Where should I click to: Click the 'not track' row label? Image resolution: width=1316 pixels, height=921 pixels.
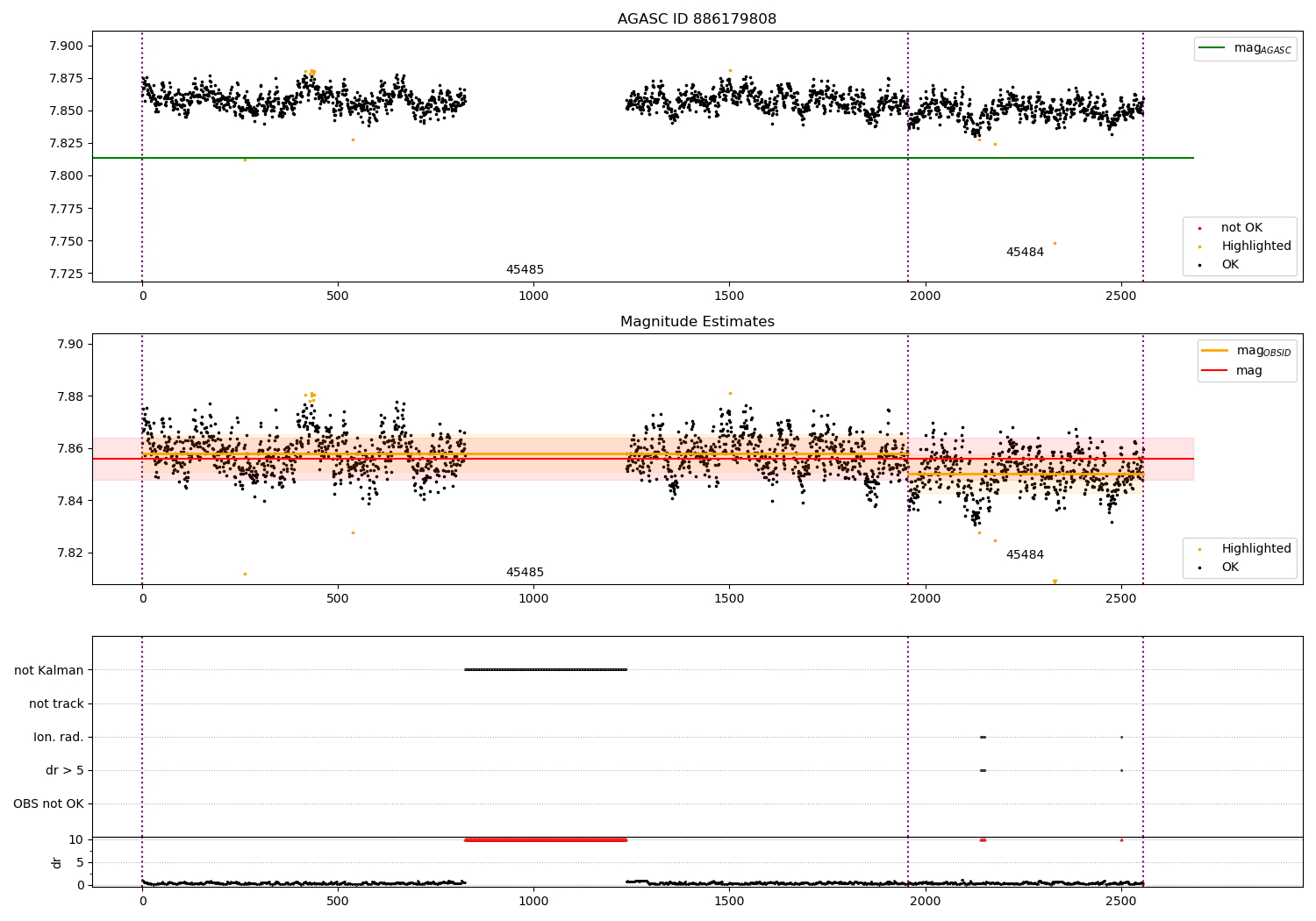point(56,703)
